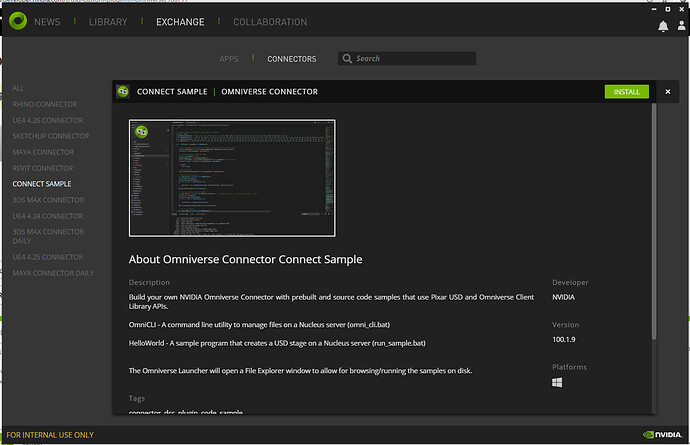The height and width of the screenshot is (445, 690).
Task: Click the Omniverse logo icon
Action: (x=18, y=21)
